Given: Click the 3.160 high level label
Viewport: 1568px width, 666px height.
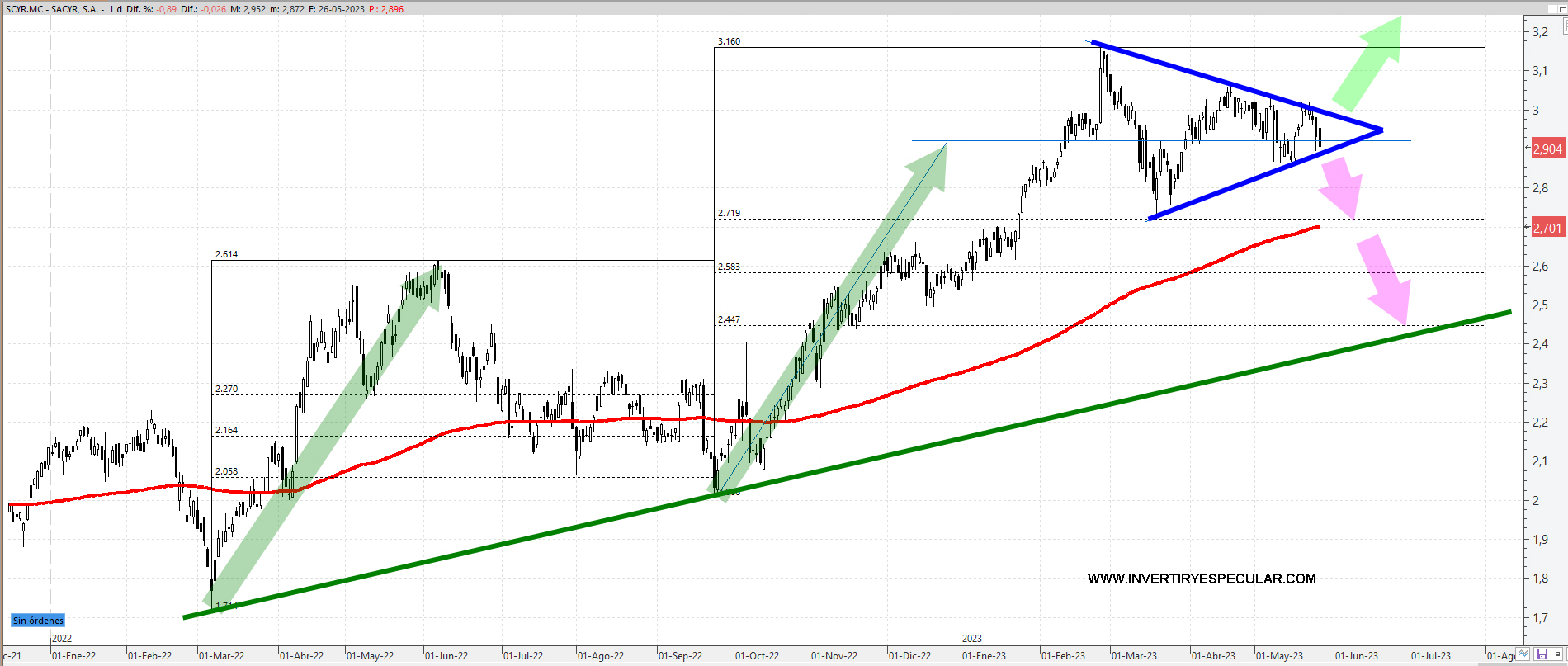Looking at the screenshot, I should 729,41.
